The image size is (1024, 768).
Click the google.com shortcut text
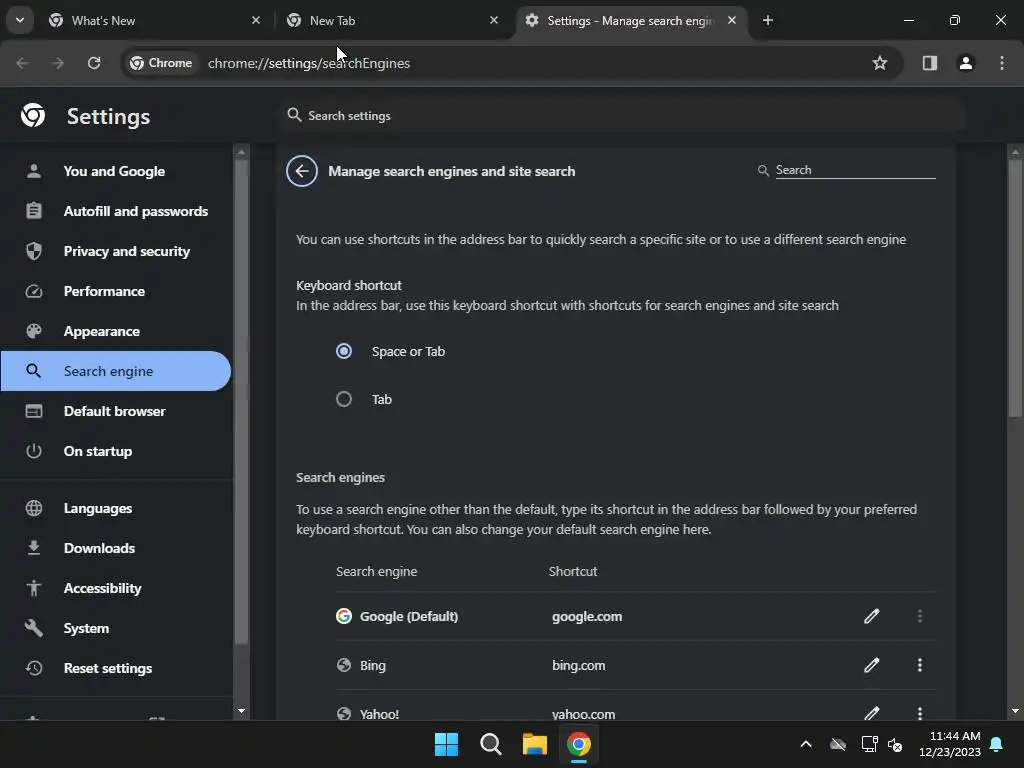pyautogui.click(x=587, y=616)
